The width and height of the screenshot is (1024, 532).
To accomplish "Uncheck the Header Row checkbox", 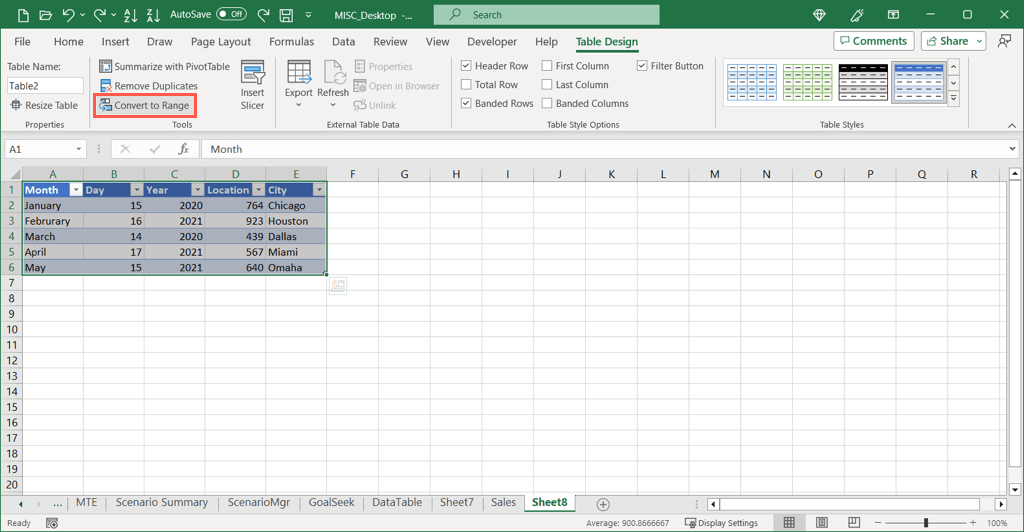I will point(466,66).
